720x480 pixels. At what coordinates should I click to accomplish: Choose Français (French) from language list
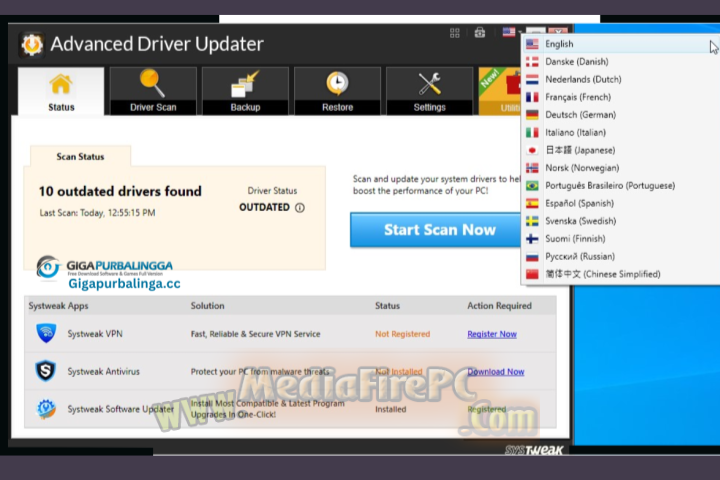coord(620,97)
